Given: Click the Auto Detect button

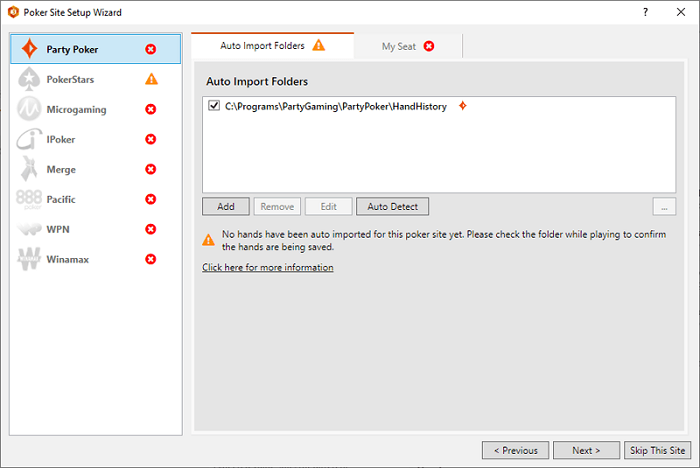Looking at the screenshot, I should click(x=392, y=206).
